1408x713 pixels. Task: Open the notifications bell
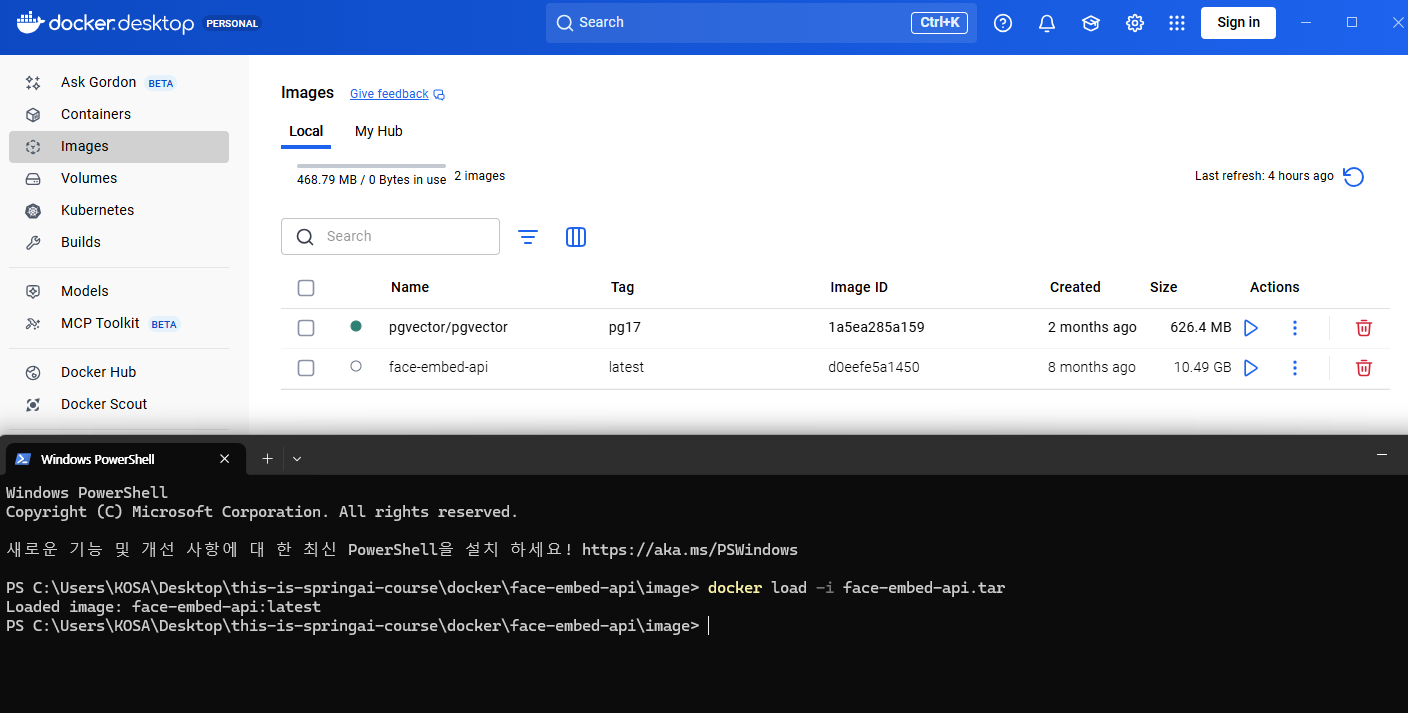click(x=1047, y=23)
